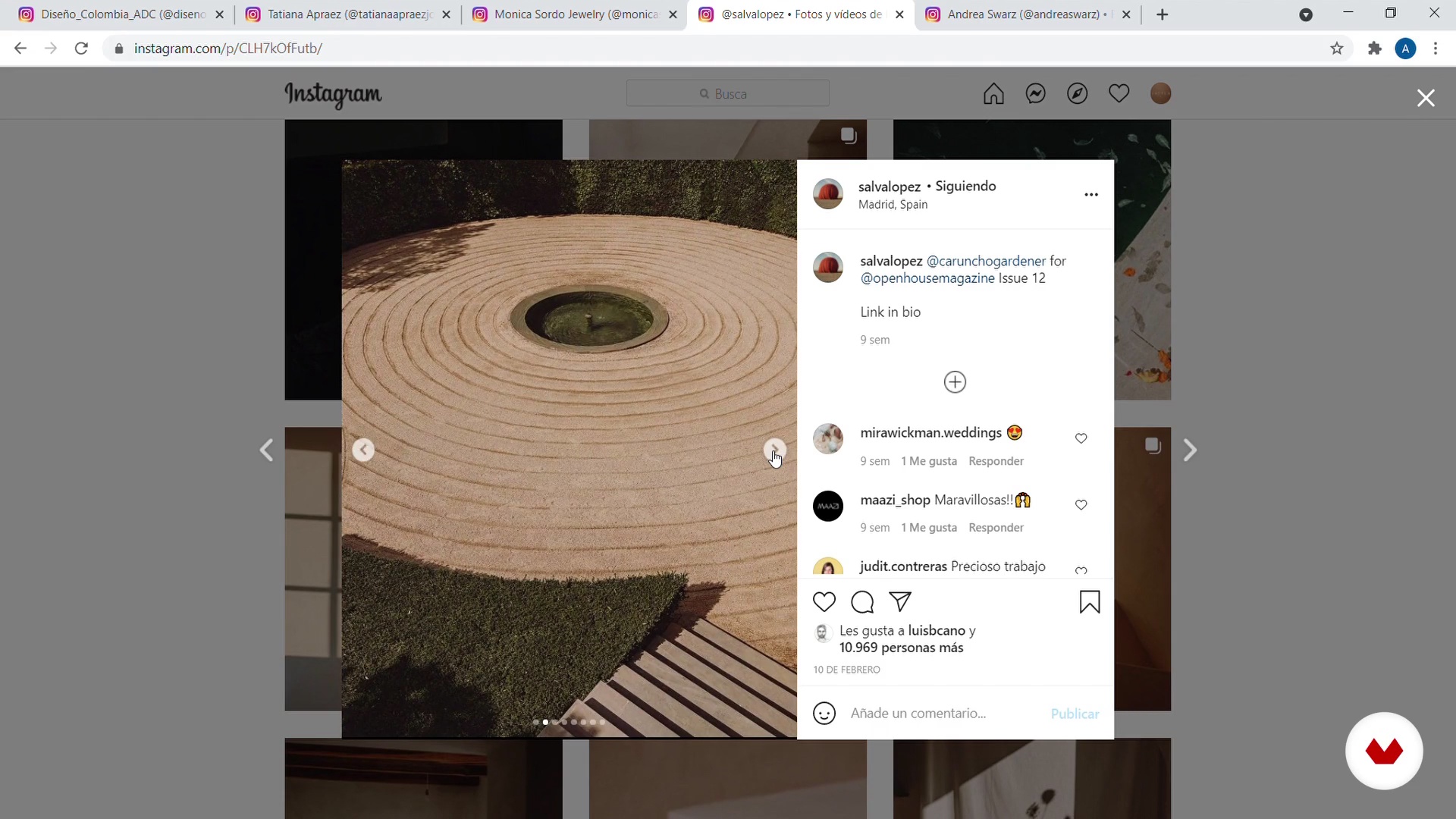Open @openhousemagazine mention
Image resolution: width=1456 pixels, height=819 pixels.
coord(927,278)
